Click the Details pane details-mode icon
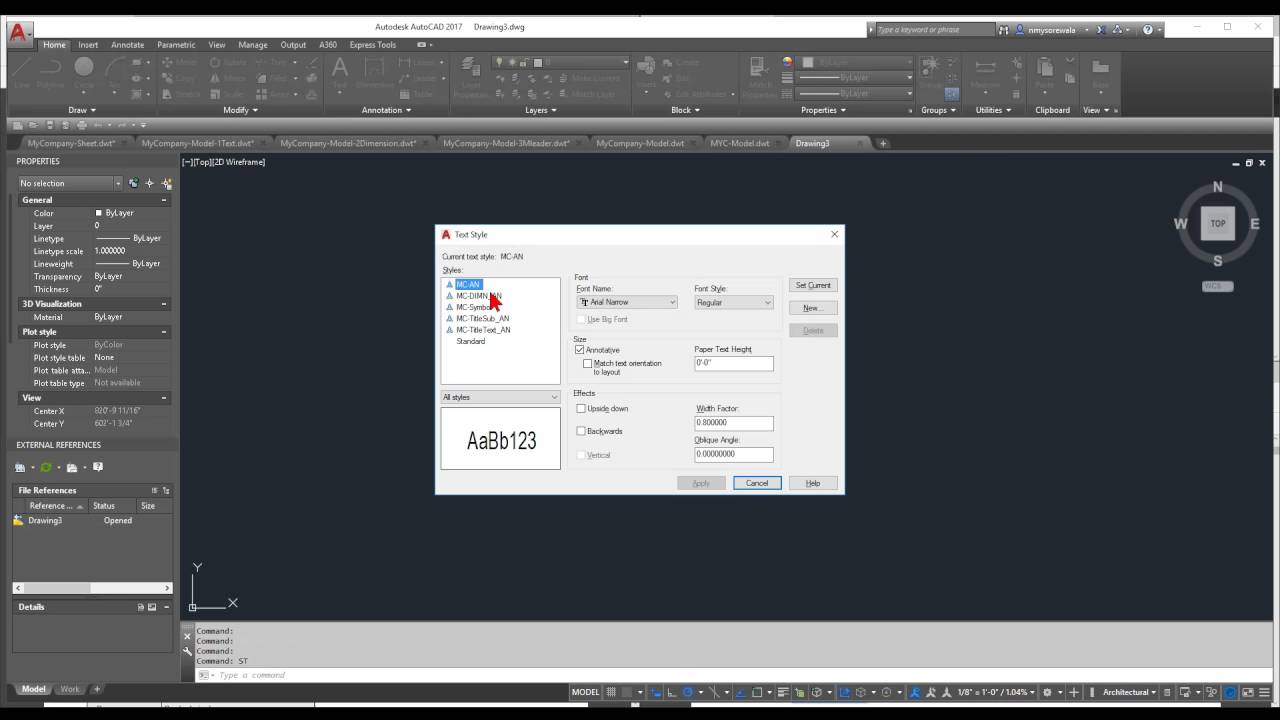Image resolution: width=1280 pixels, height=720 pixels. pos(141,607)
